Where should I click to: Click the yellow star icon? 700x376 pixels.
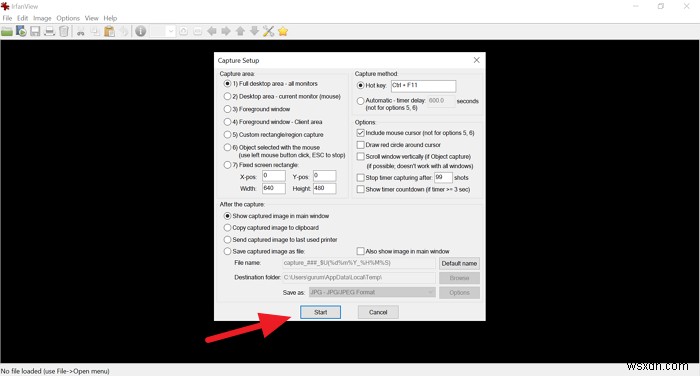(283, 31)
